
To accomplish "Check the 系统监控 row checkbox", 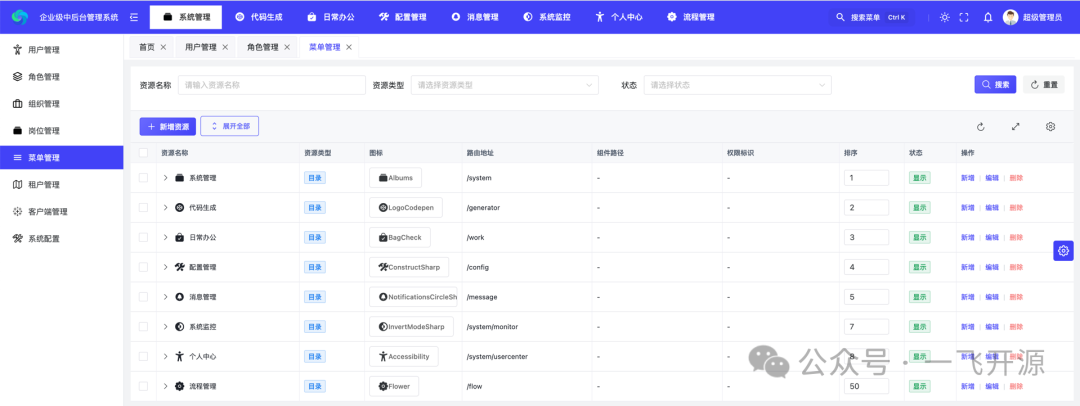I will (143, 327).
